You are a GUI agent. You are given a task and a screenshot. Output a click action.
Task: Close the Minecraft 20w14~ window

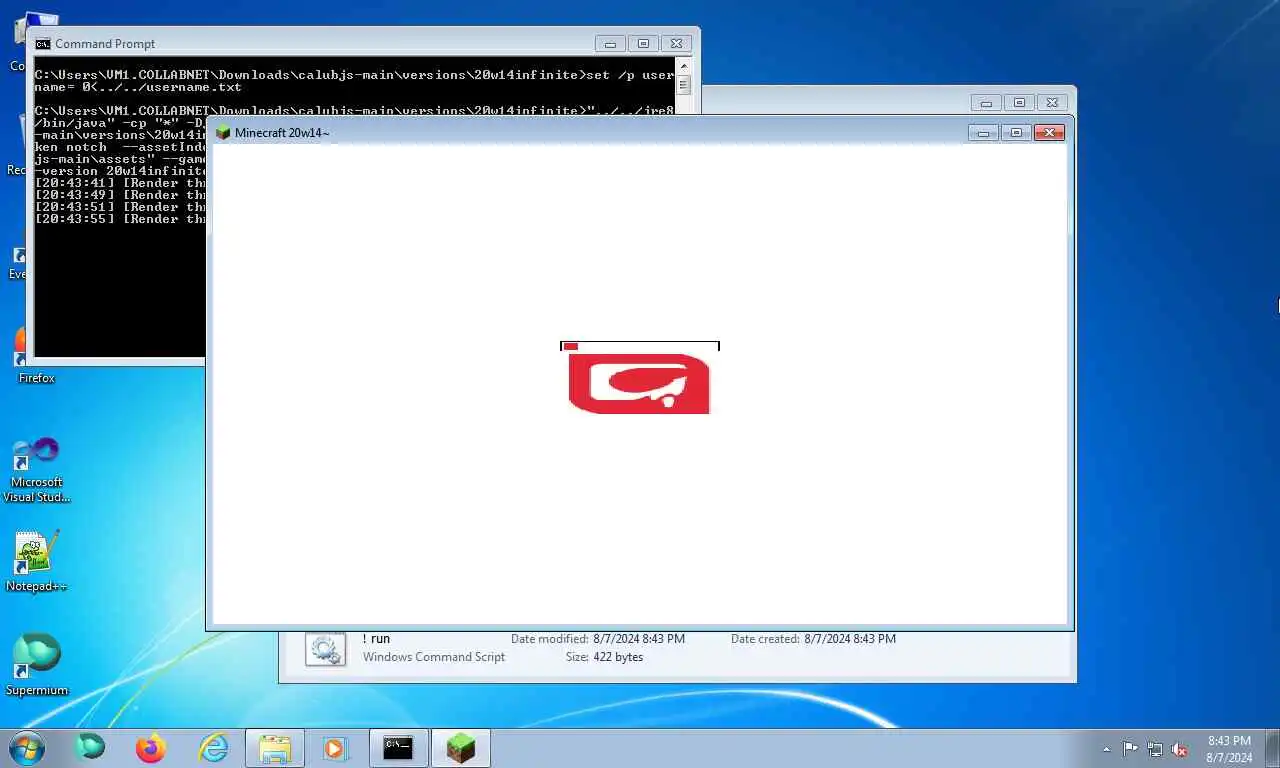1049,133
